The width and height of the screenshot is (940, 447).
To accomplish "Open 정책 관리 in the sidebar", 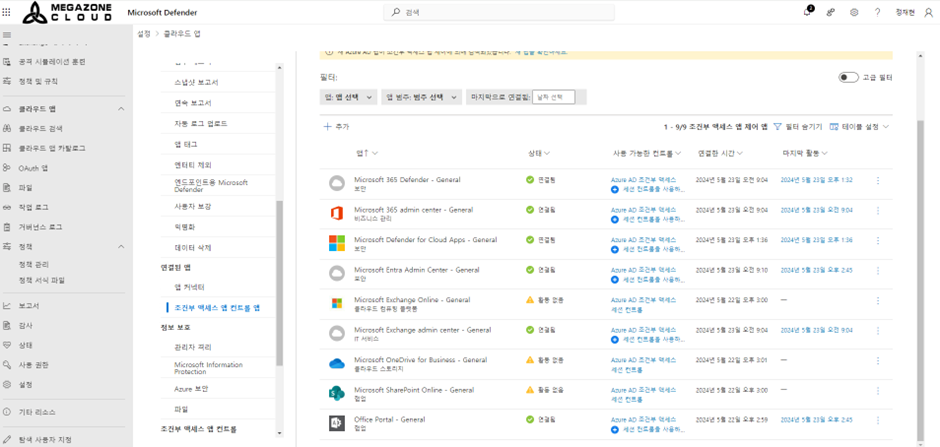I will pyautogui.click(x=34, y=264).
